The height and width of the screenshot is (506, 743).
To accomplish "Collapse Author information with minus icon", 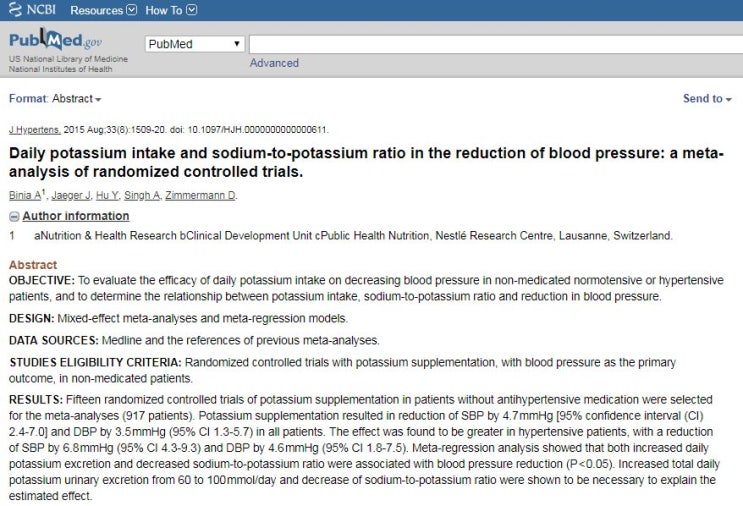I will 14,217.
